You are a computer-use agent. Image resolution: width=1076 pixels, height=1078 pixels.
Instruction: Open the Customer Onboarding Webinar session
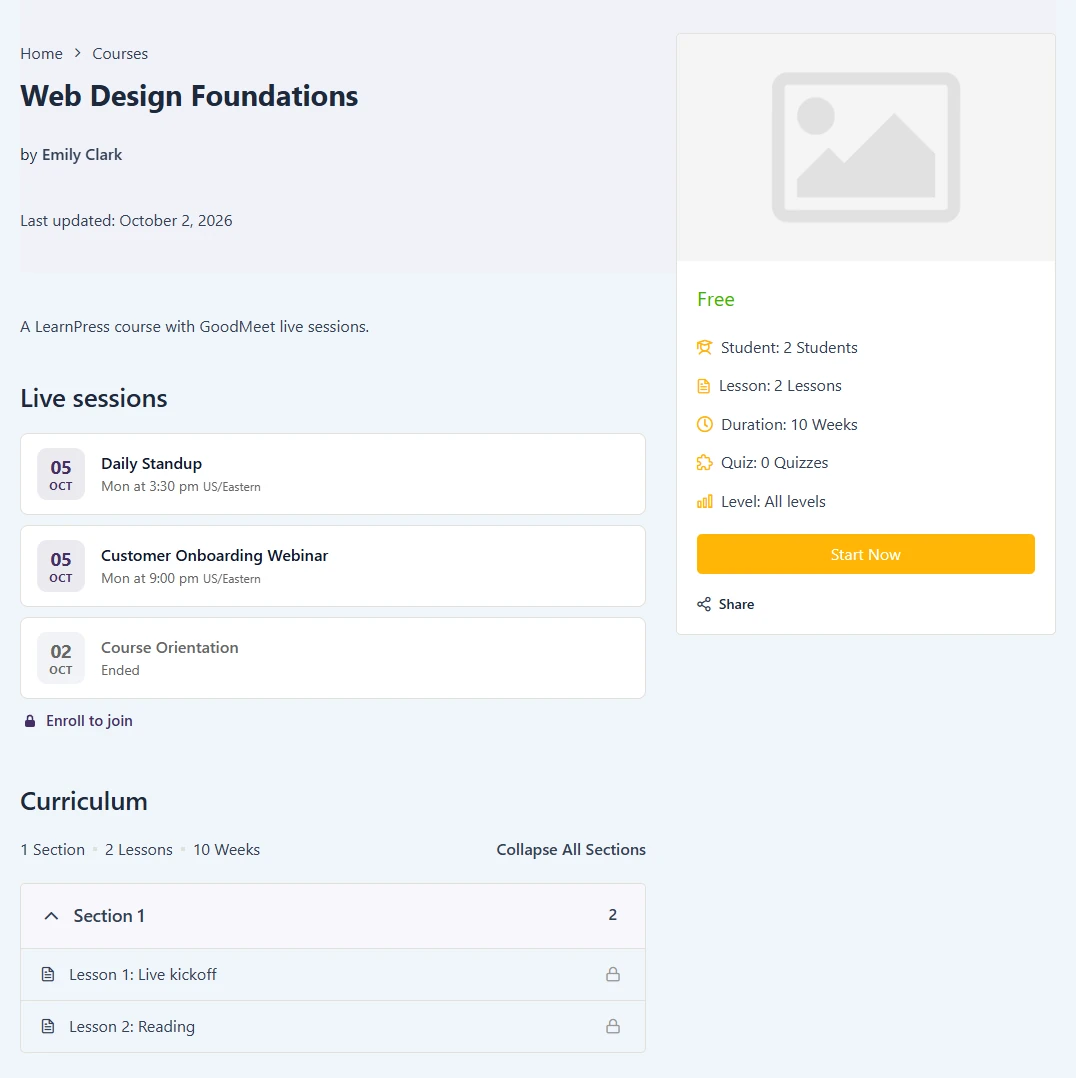333,566
